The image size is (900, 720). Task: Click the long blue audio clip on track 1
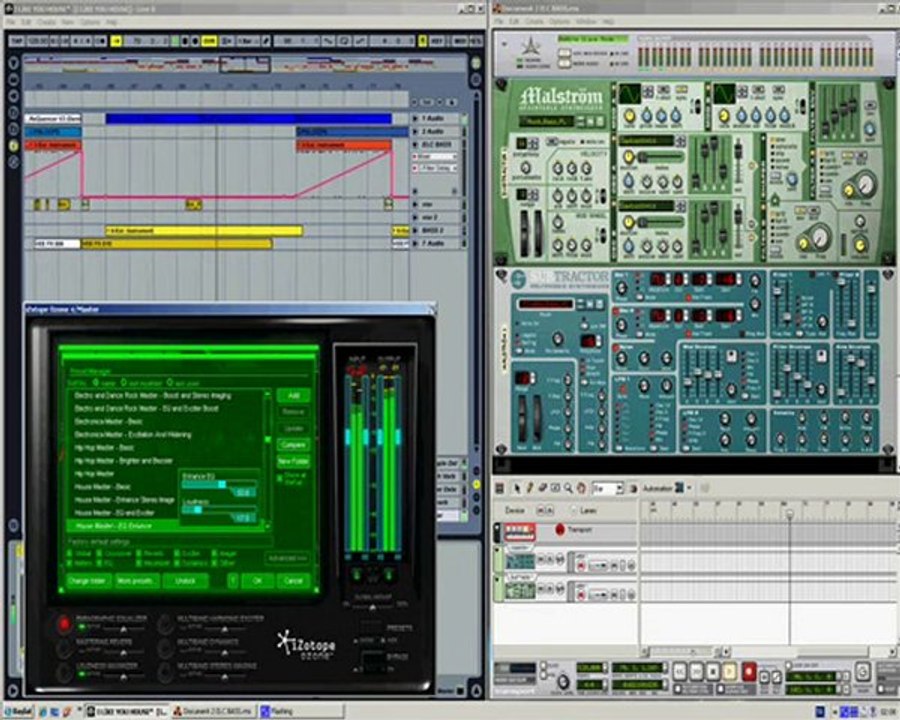[249, 119]
